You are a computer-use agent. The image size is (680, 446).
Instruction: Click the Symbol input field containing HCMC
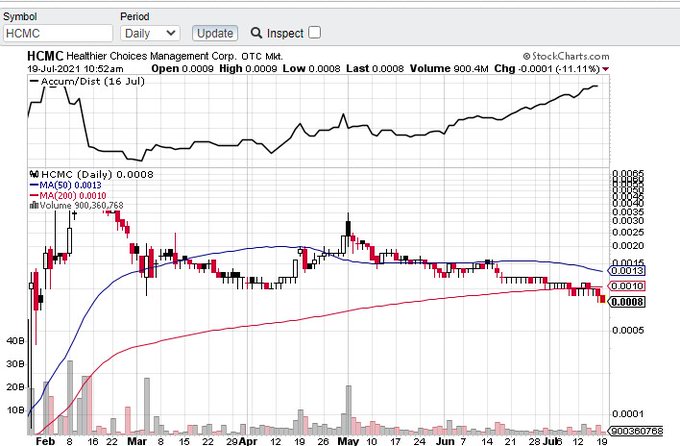pos(58,33)
